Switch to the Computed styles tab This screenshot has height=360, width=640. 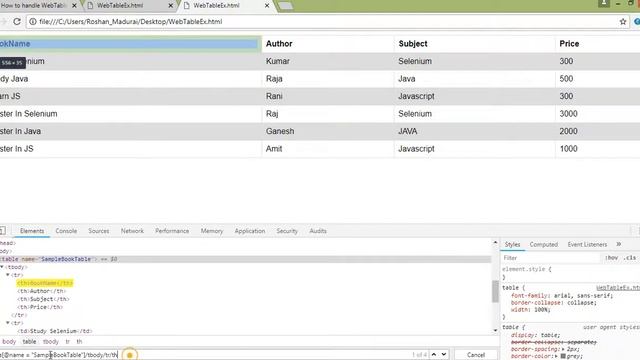coord(544,244)
